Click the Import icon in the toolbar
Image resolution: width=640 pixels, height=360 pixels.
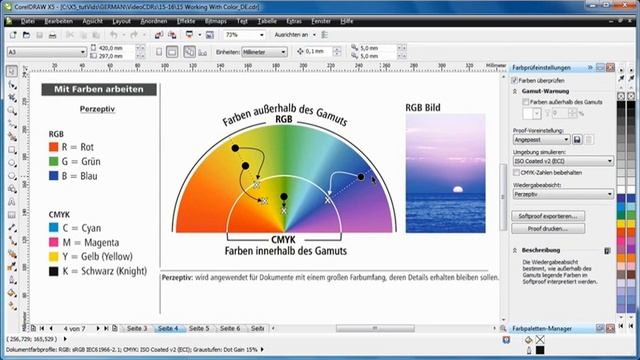click(159, 35)
